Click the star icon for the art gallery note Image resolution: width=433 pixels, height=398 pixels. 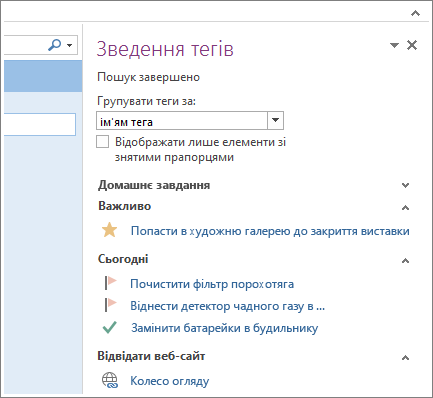coord(109,230)
